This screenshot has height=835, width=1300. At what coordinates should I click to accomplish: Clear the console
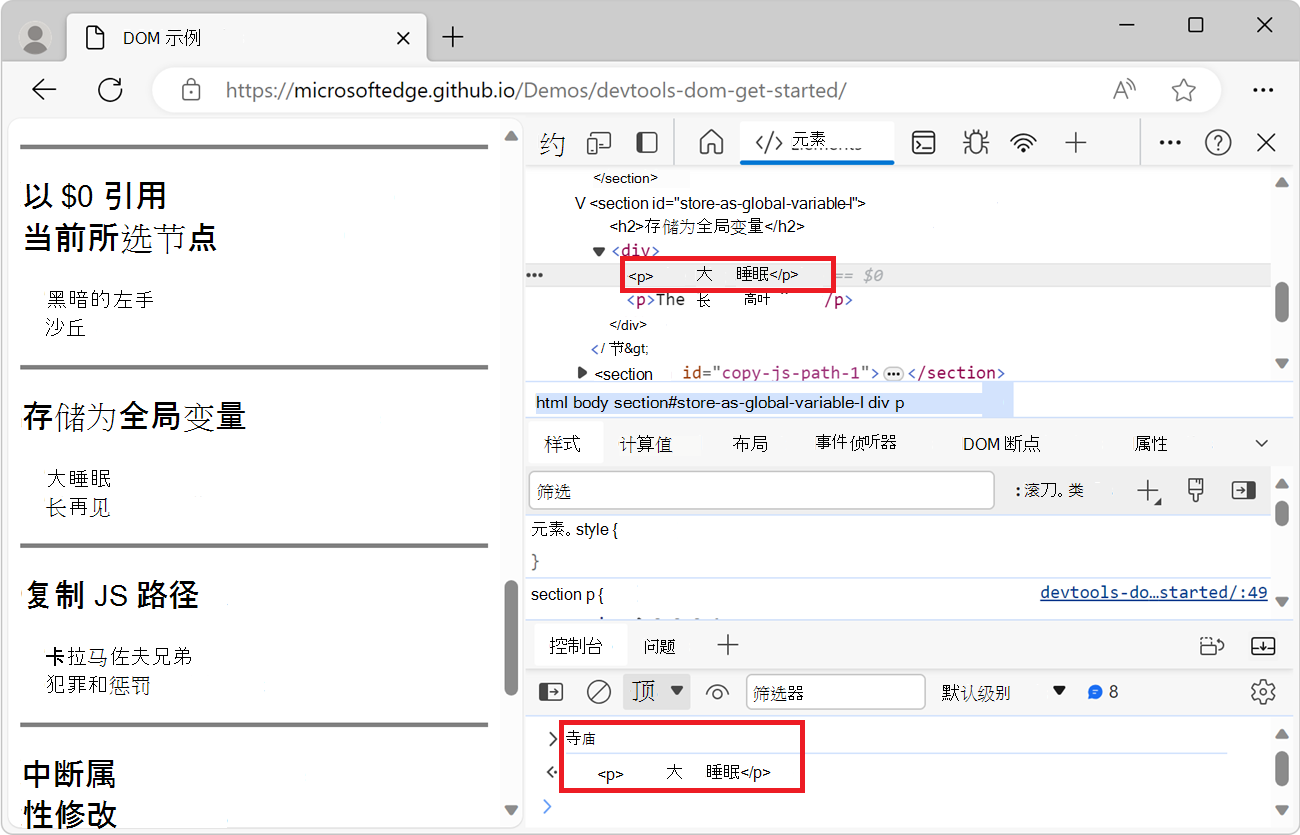click(x=599, y=691)
